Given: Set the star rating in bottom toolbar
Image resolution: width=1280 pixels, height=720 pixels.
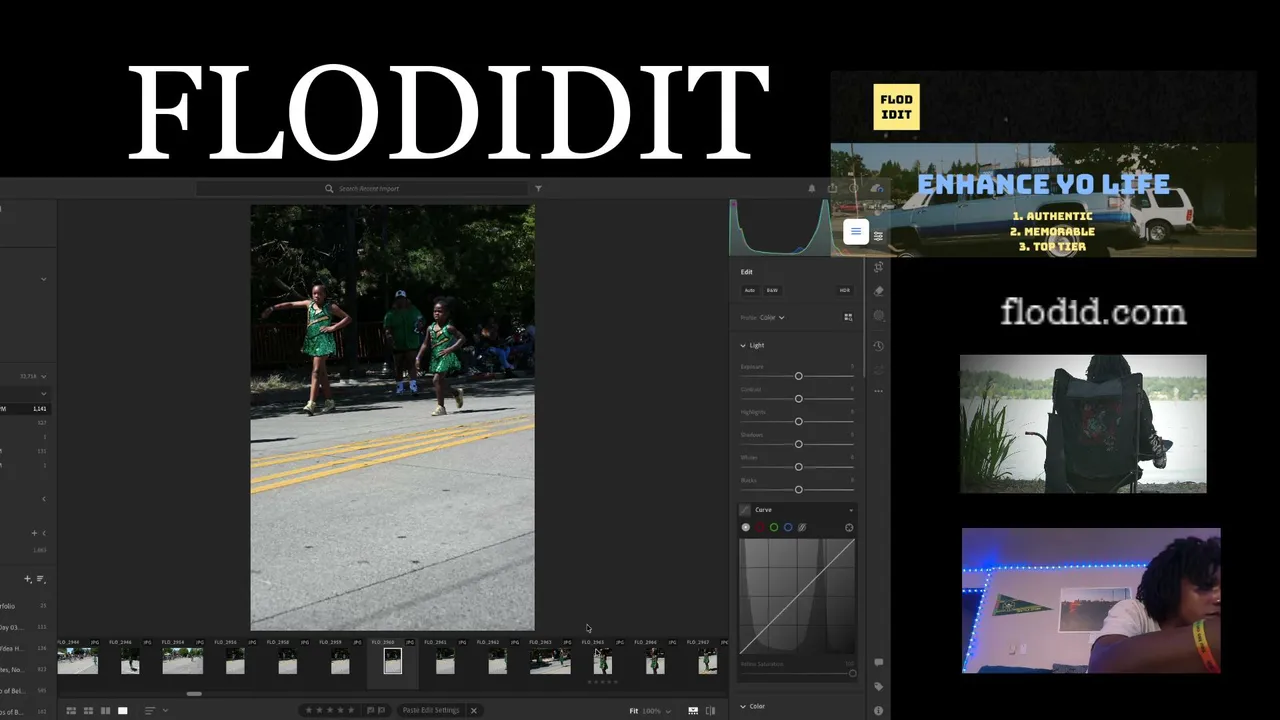Looking at the screenshot, I should coord(329,710).
